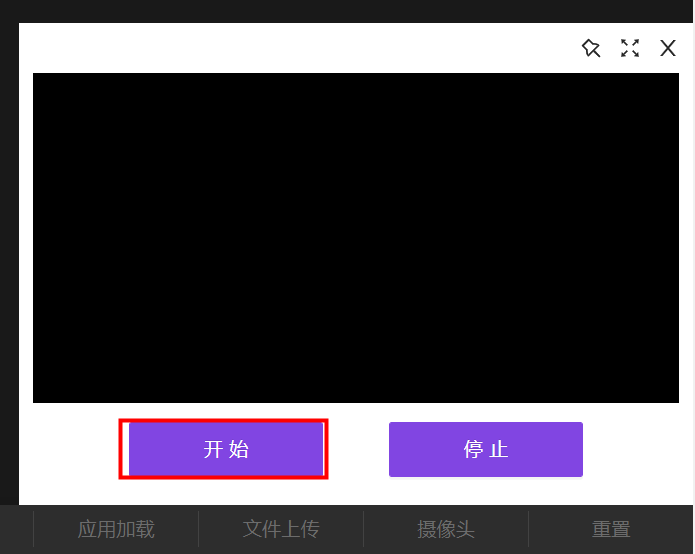Close the camera preview panel

tap(668, 48)
